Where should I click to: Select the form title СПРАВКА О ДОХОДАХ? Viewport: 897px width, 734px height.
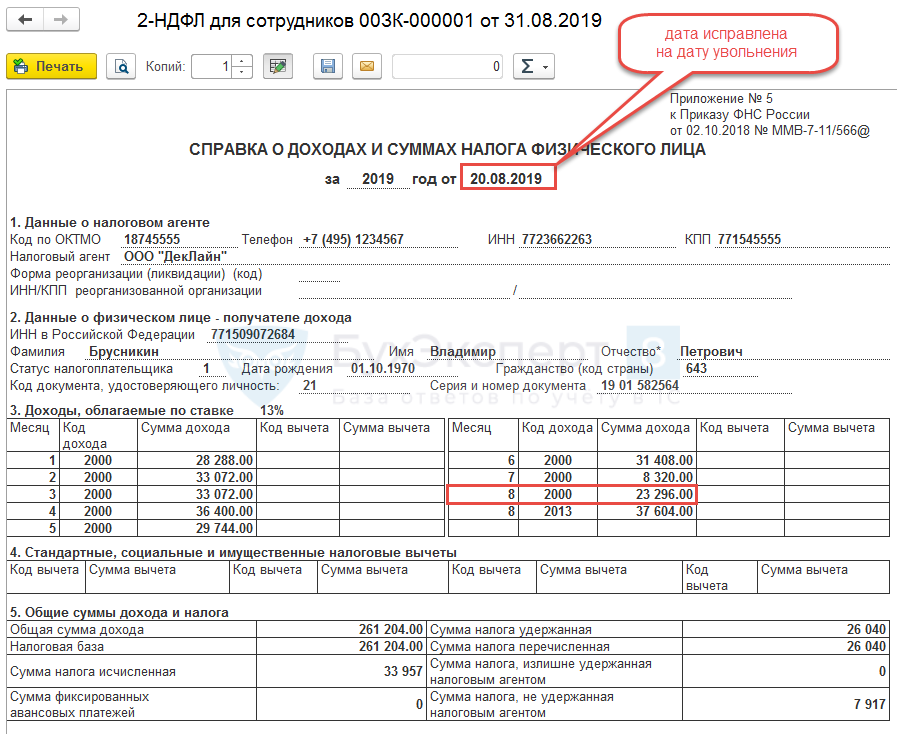pos(447,150)
